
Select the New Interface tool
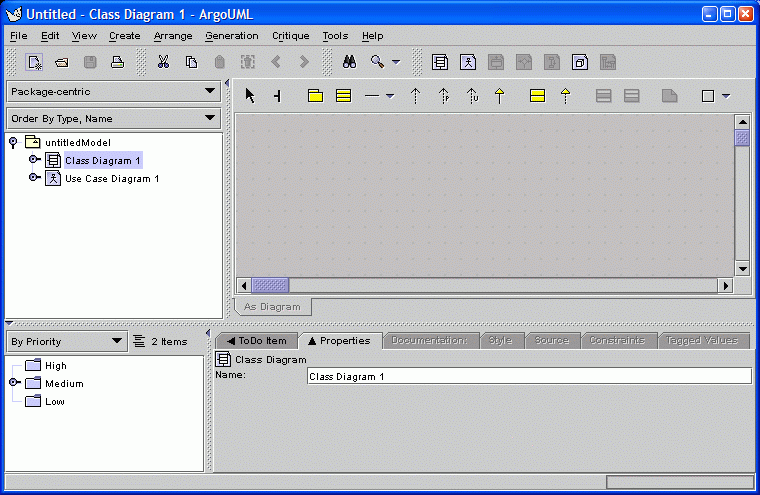tap(538, 96)
